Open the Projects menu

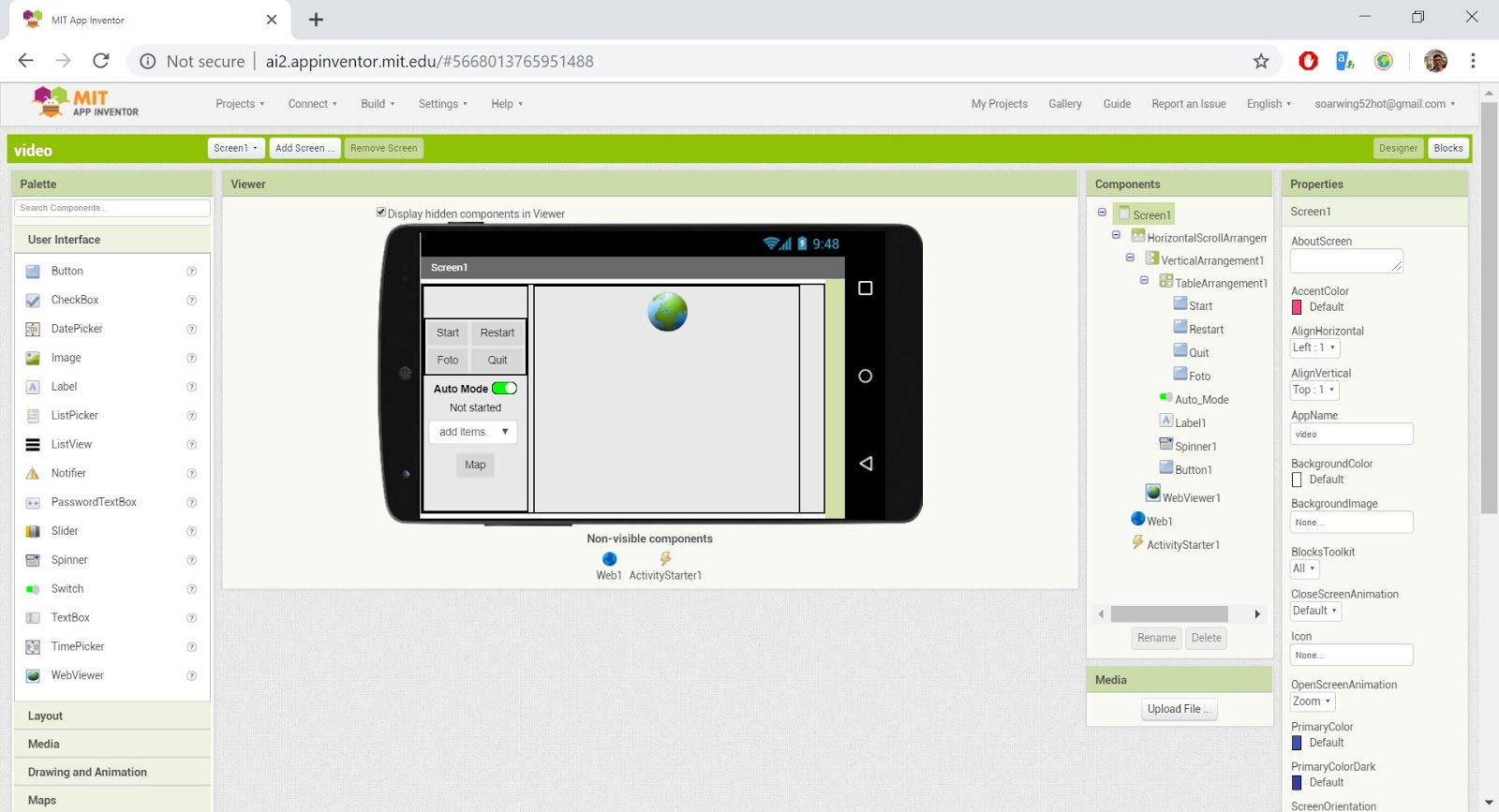coord(240,104)
